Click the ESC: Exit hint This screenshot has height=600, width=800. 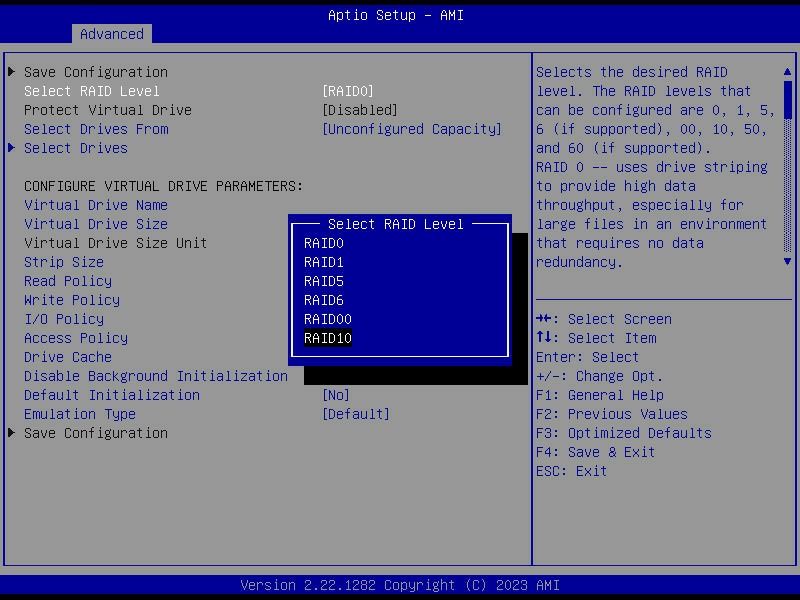click(x=571, y=471)
